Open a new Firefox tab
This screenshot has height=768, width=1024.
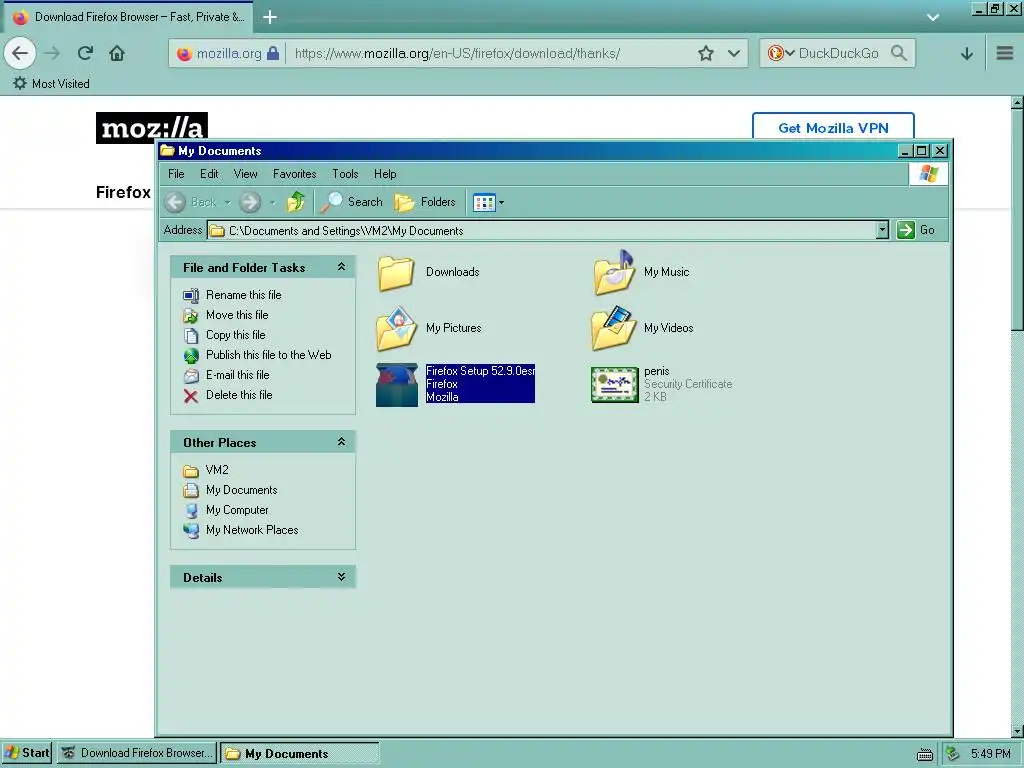[270, 17]
